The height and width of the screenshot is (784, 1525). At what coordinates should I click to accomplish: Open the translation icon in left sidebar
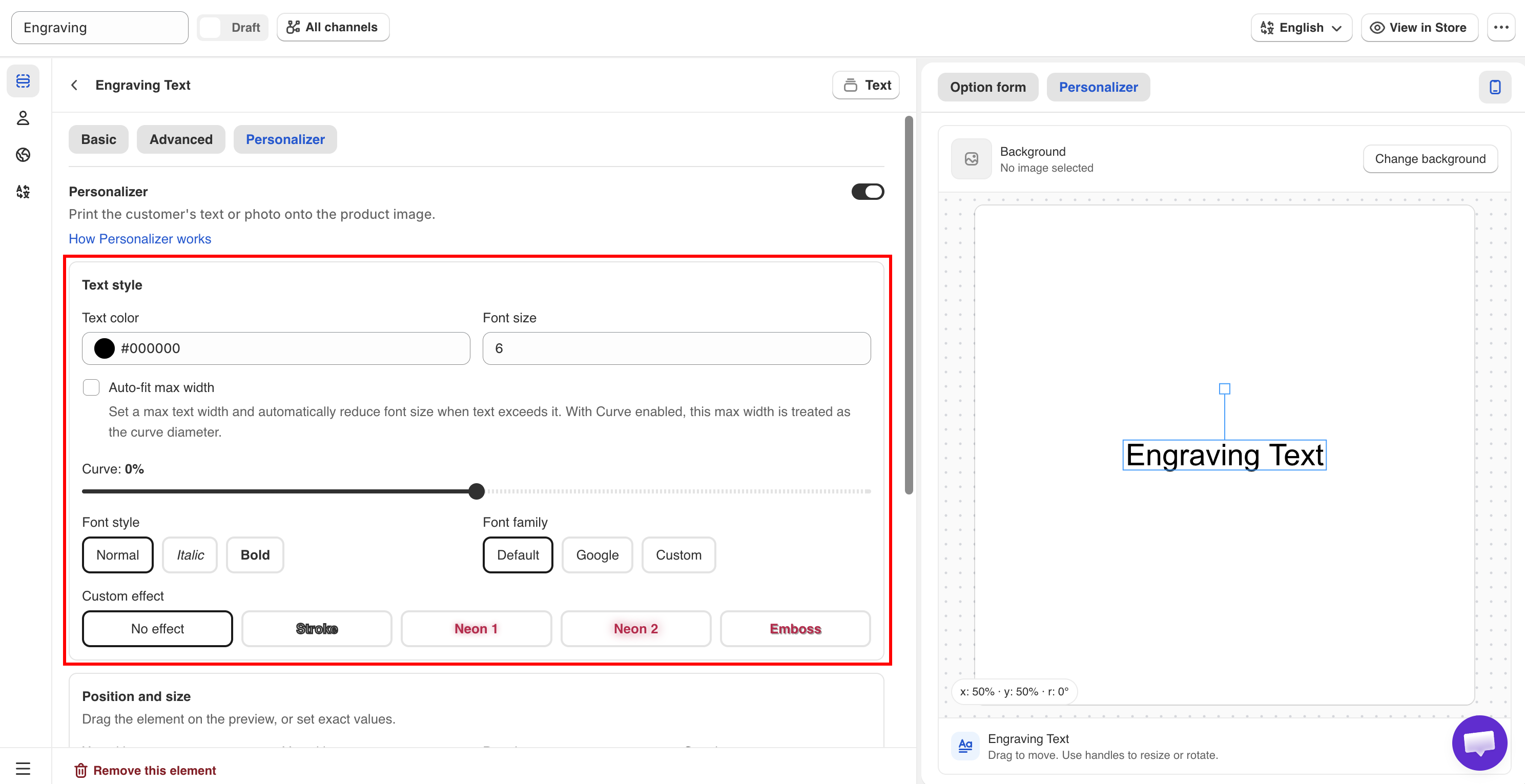(23, 191)
